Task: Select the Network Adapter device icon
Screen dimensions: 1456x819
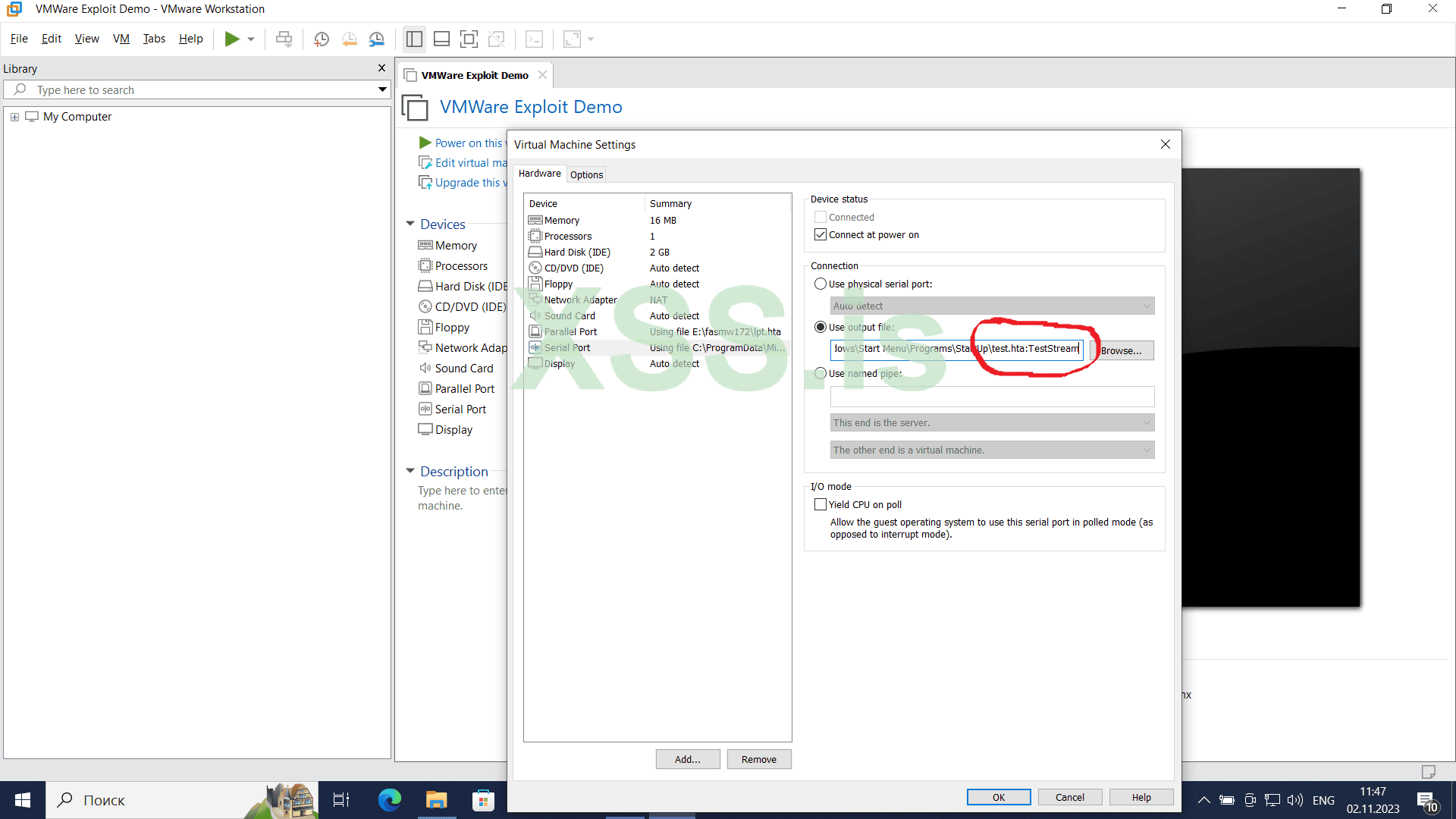Action: tap(535, 300)
